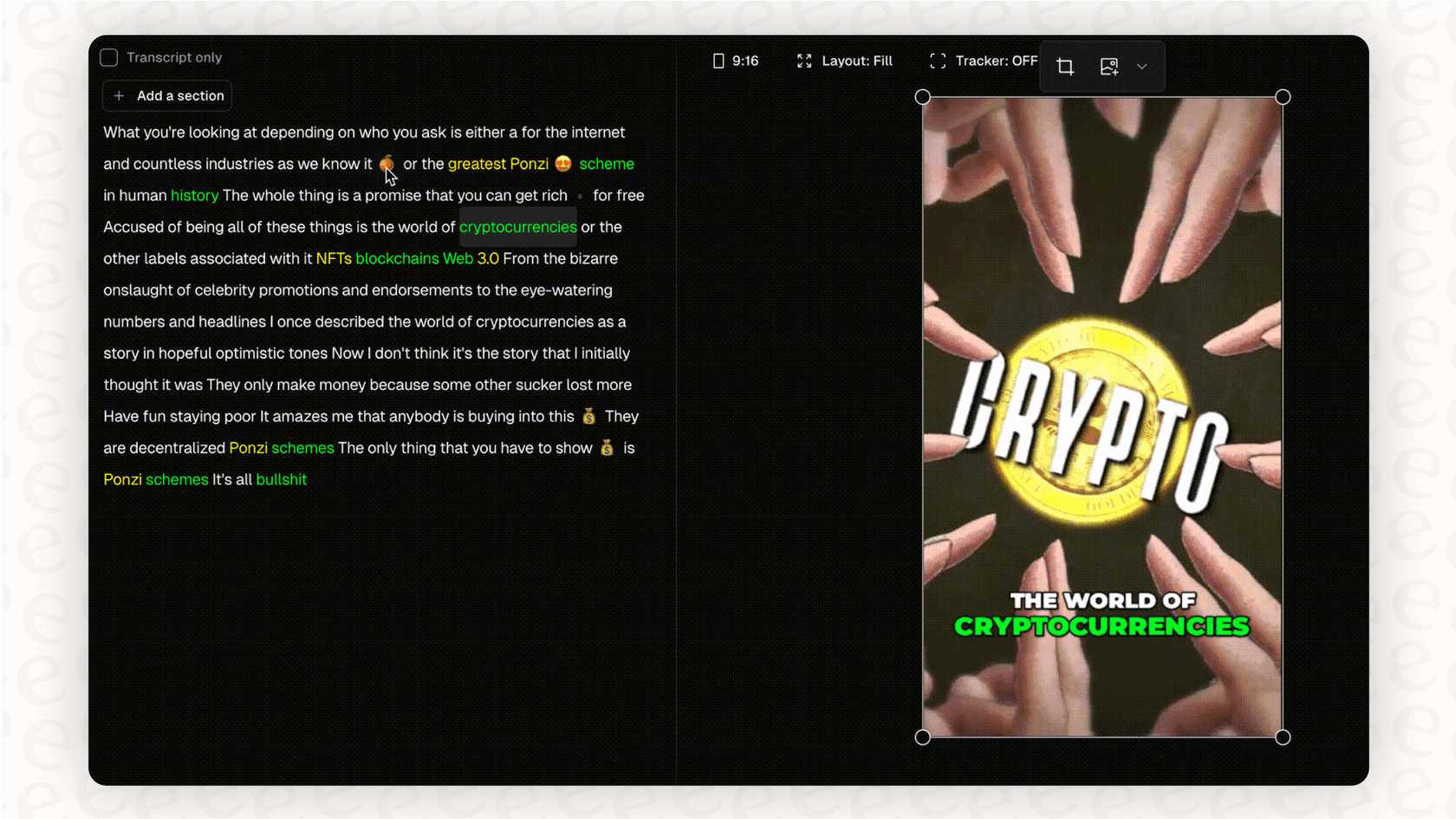Click the 9:16 phone orientation icon
Viewport: 1456px width, 819px height.
tap(718, 61)
